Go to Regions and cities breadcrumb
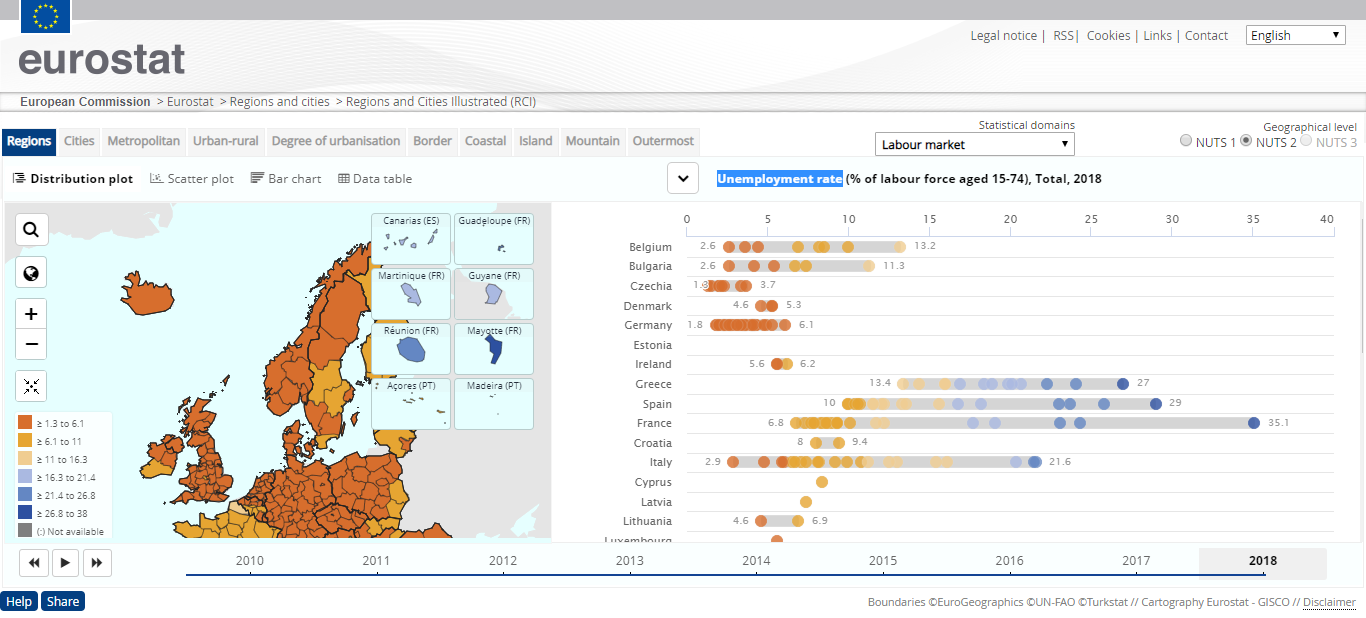The width and height of the screenshot is (1366, 618). pos(280,101)
